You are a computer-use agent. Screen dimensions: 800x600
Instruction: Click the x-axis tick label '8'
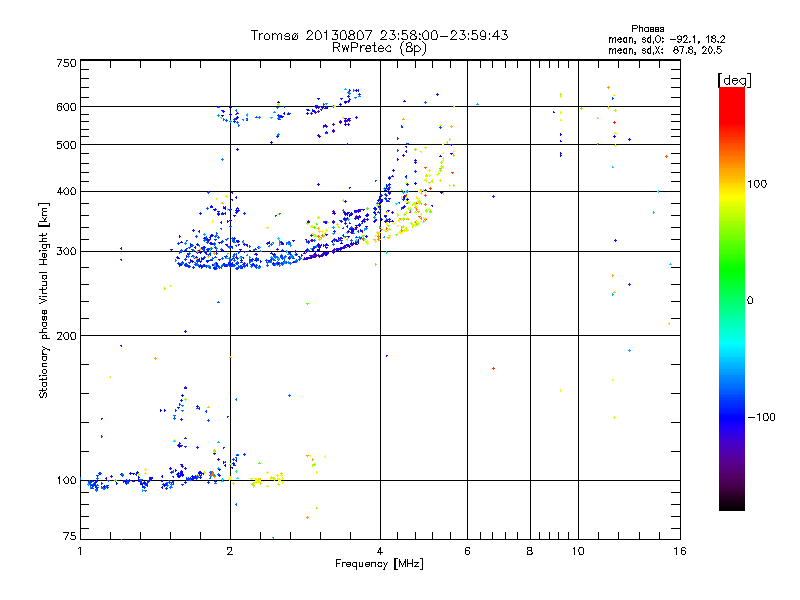tap(530, 551)
